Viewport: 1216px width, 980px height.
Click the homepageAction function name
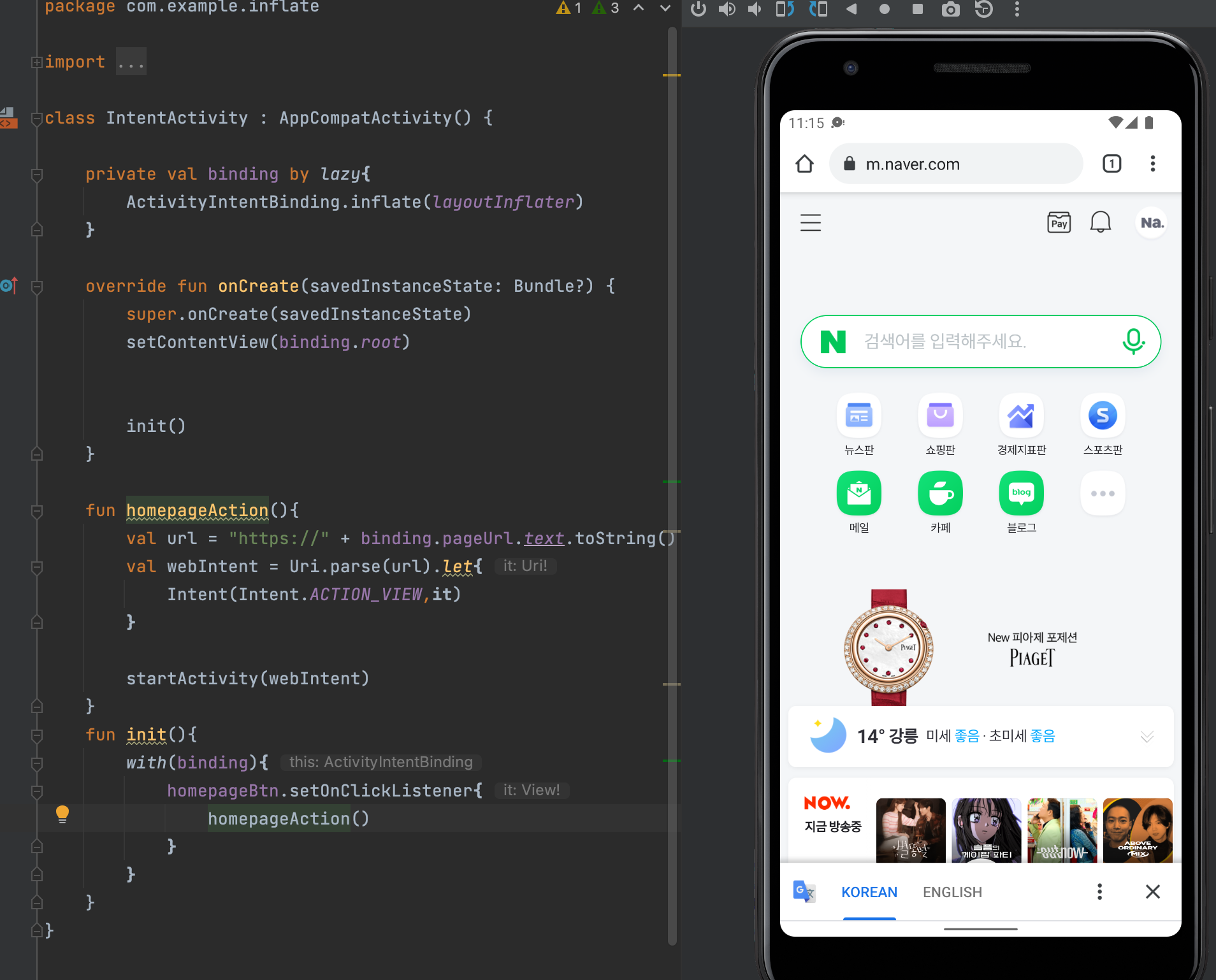click(x=197, y=510)
